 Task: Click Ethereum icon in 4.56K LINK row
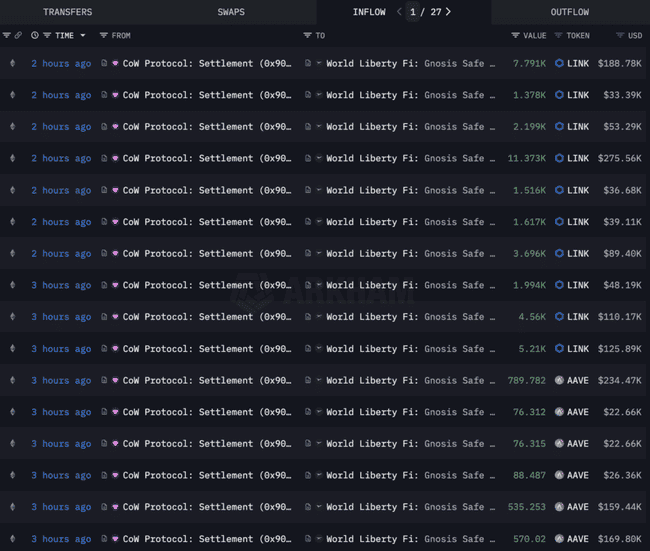12,316
